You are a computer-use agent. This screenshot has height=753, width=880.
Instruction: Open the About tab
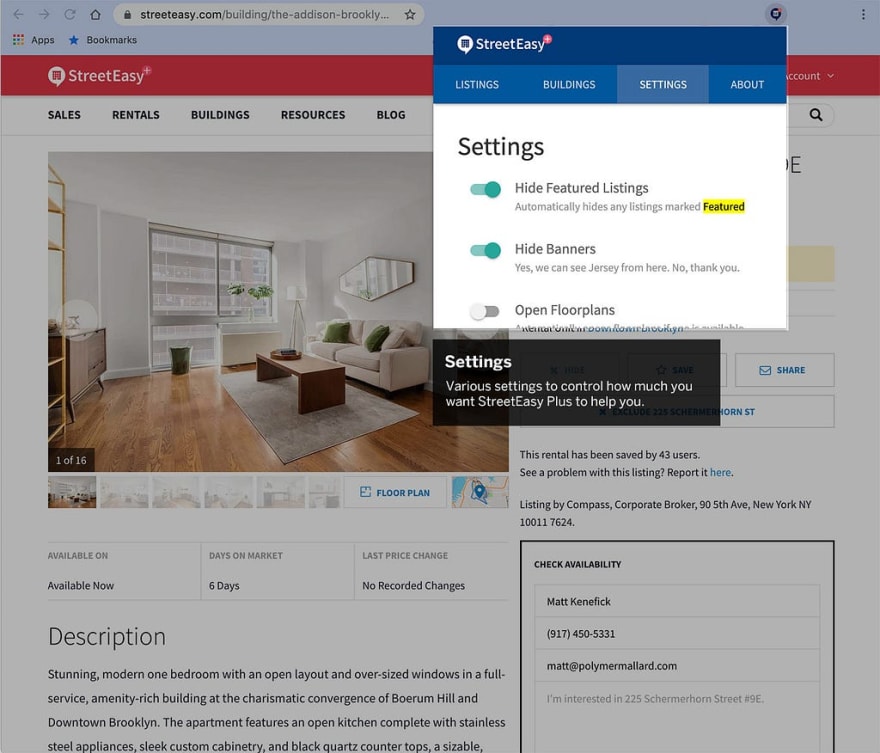[747, 84]
